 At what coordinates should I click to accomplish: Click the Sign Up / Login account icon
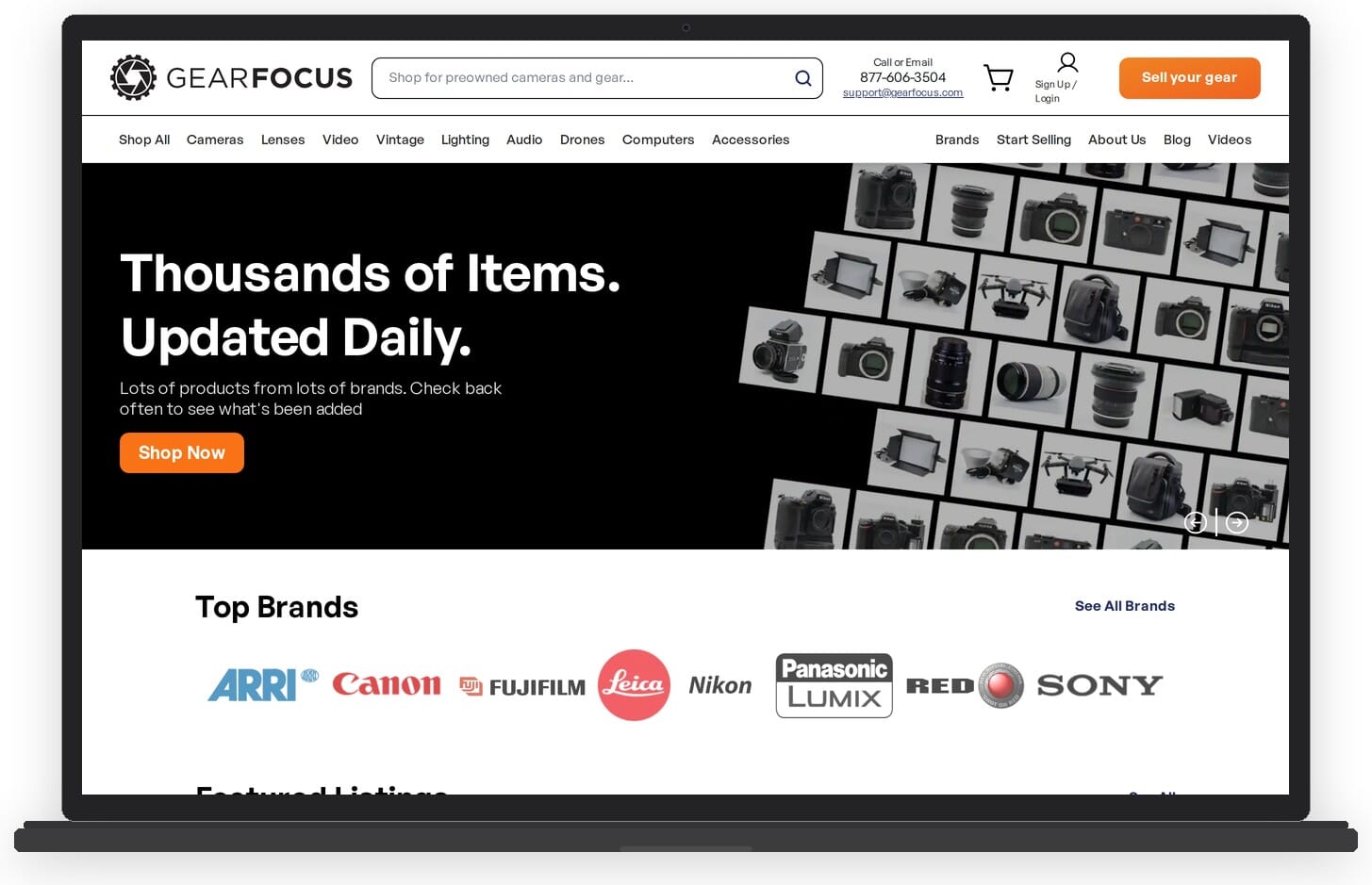[x=1066, y=61]
